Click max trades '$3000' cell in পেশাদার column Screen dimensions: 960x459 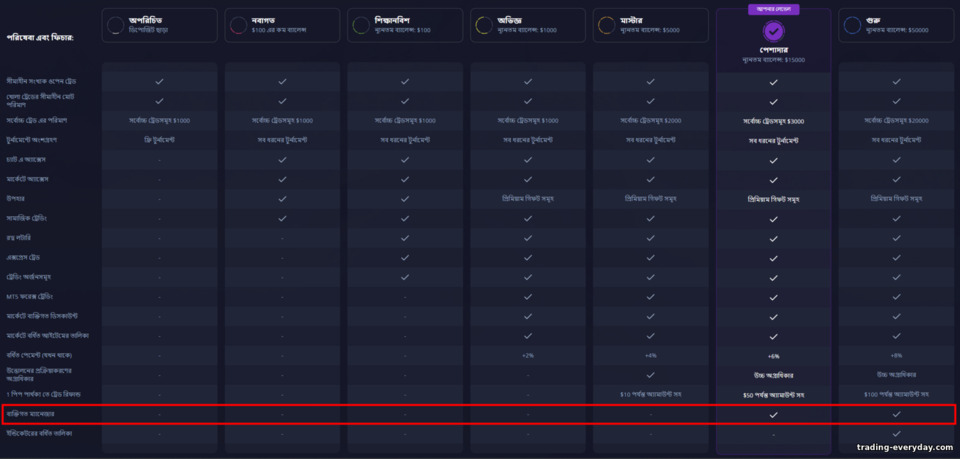point(773,121)
